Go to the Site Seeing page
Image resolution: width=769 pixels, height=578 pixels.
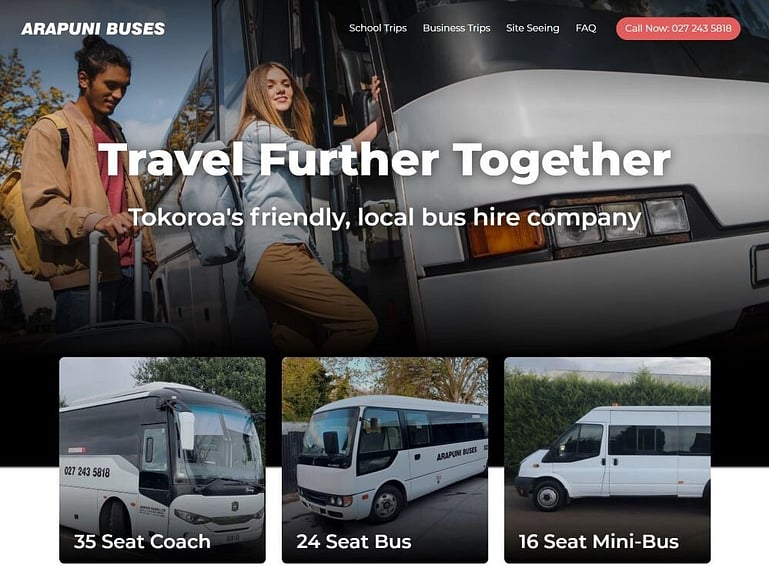(x=533, y=28)
